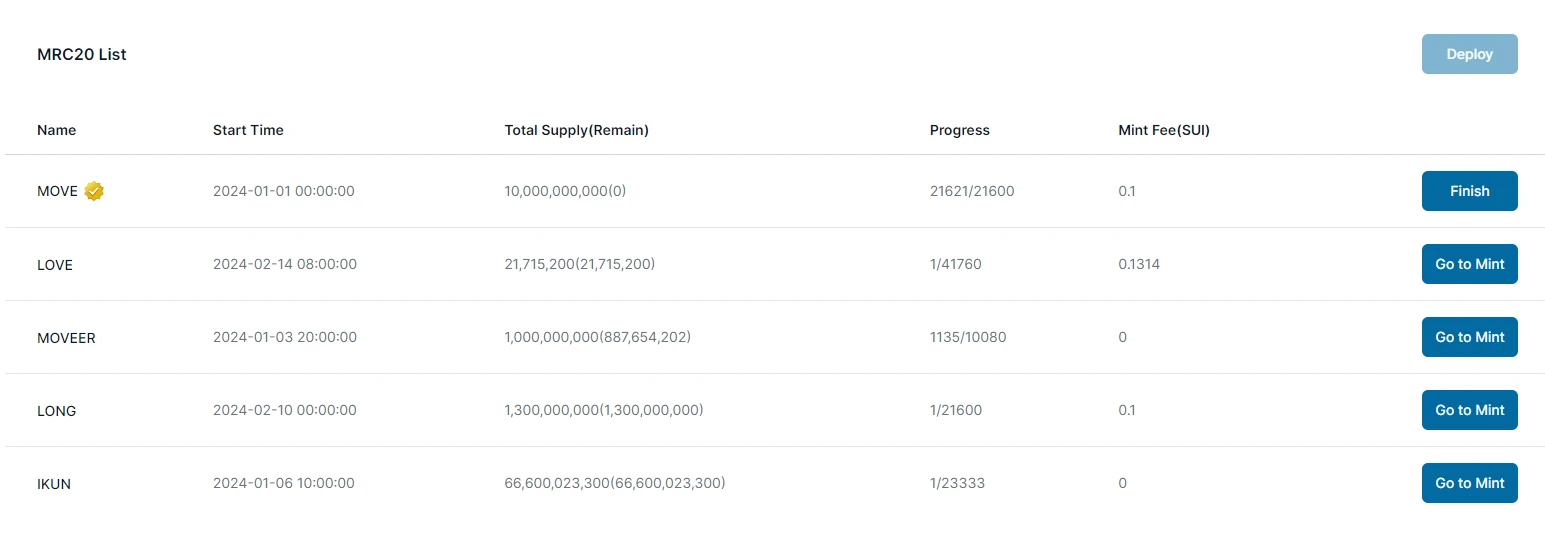Click the Name column header
The height and width of the screenshot is (540, 1545).
(x=56, y=130)
